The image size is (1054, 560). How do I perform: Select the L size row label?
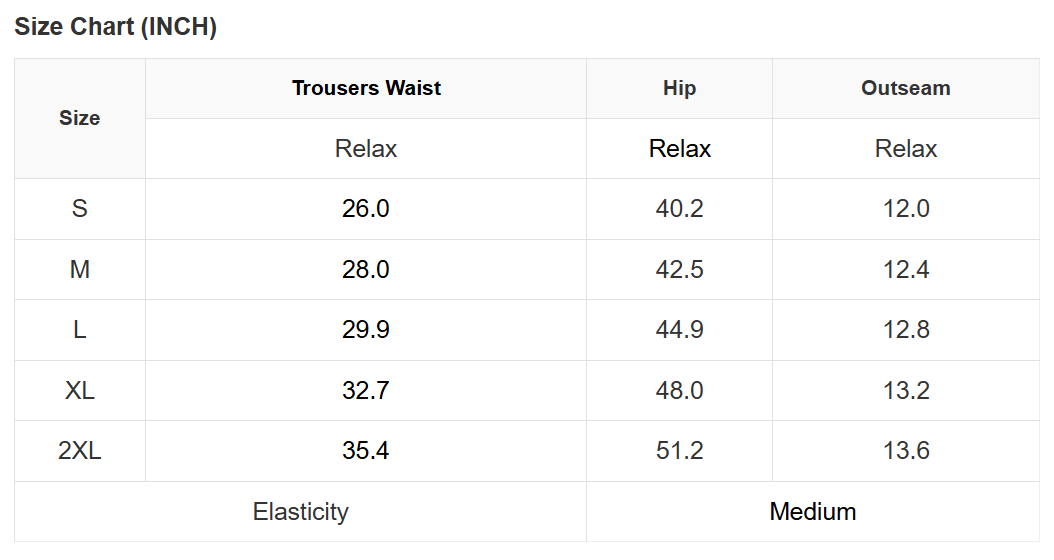point(79,329)
